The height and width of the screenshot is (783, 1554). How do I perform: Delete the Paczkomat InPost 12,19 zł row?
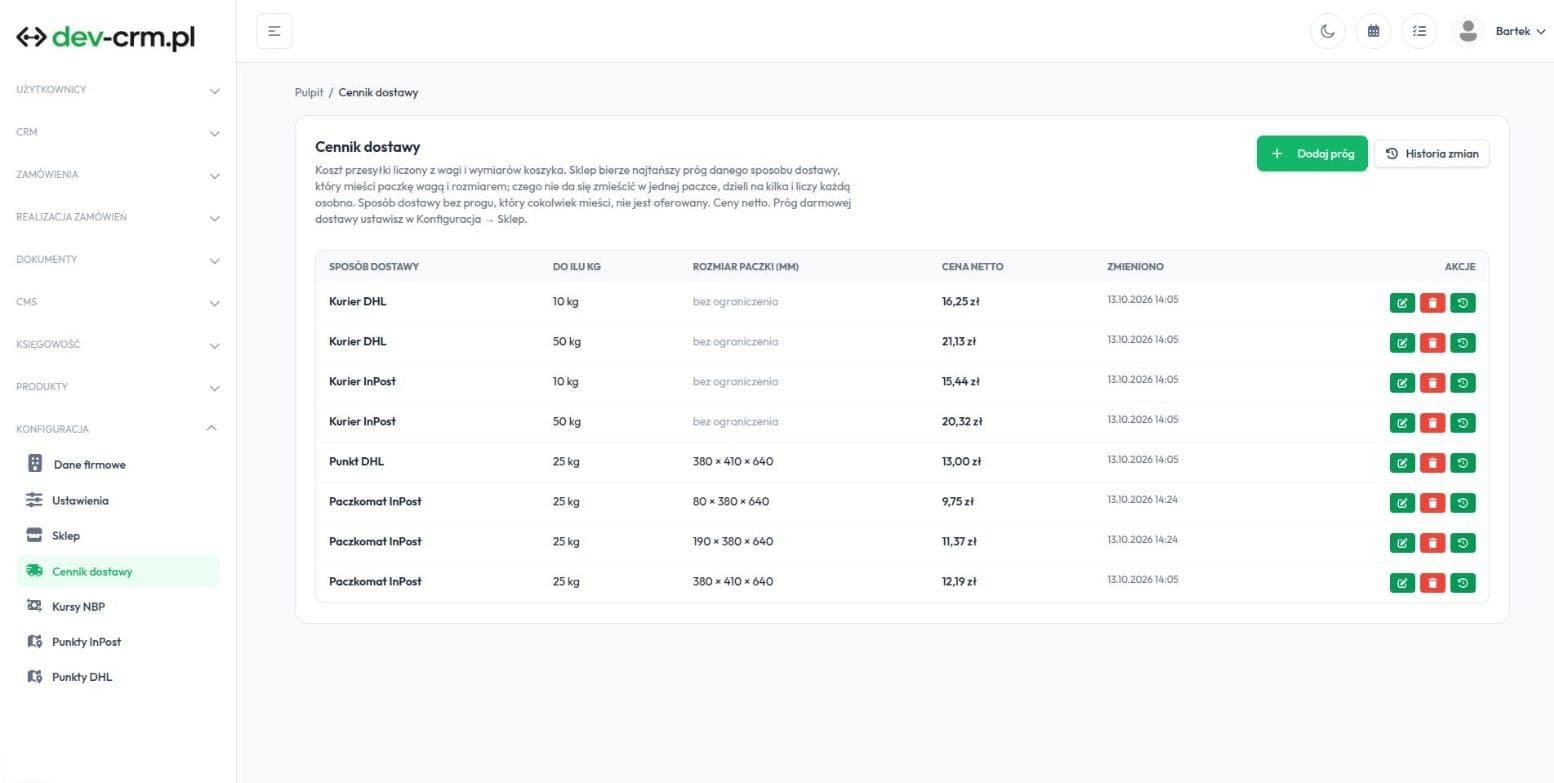1432,583
